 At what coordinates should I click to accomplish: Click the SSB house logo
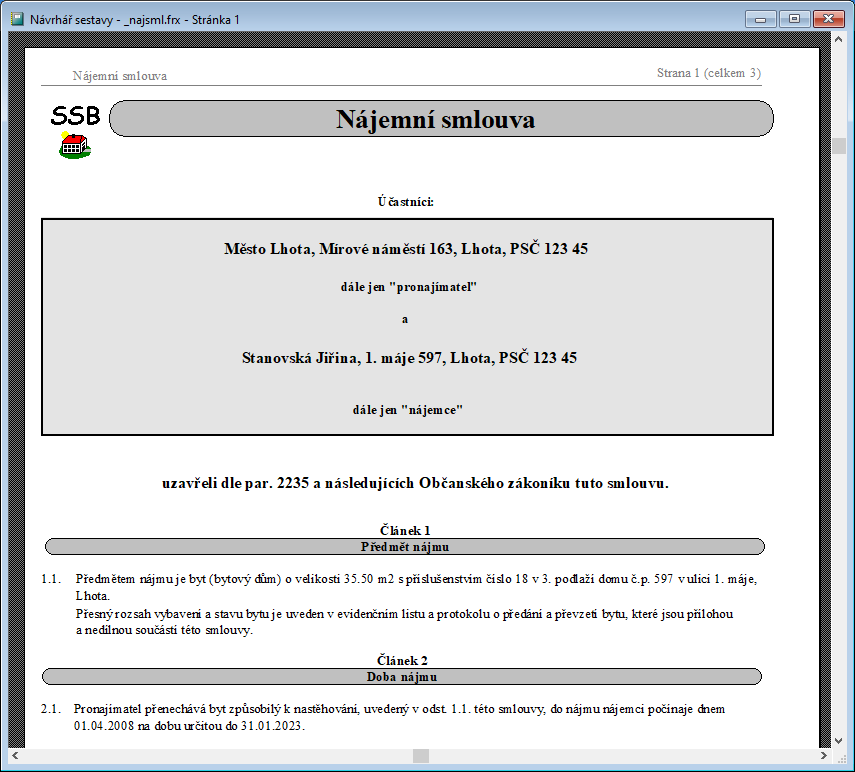(75, 131)
